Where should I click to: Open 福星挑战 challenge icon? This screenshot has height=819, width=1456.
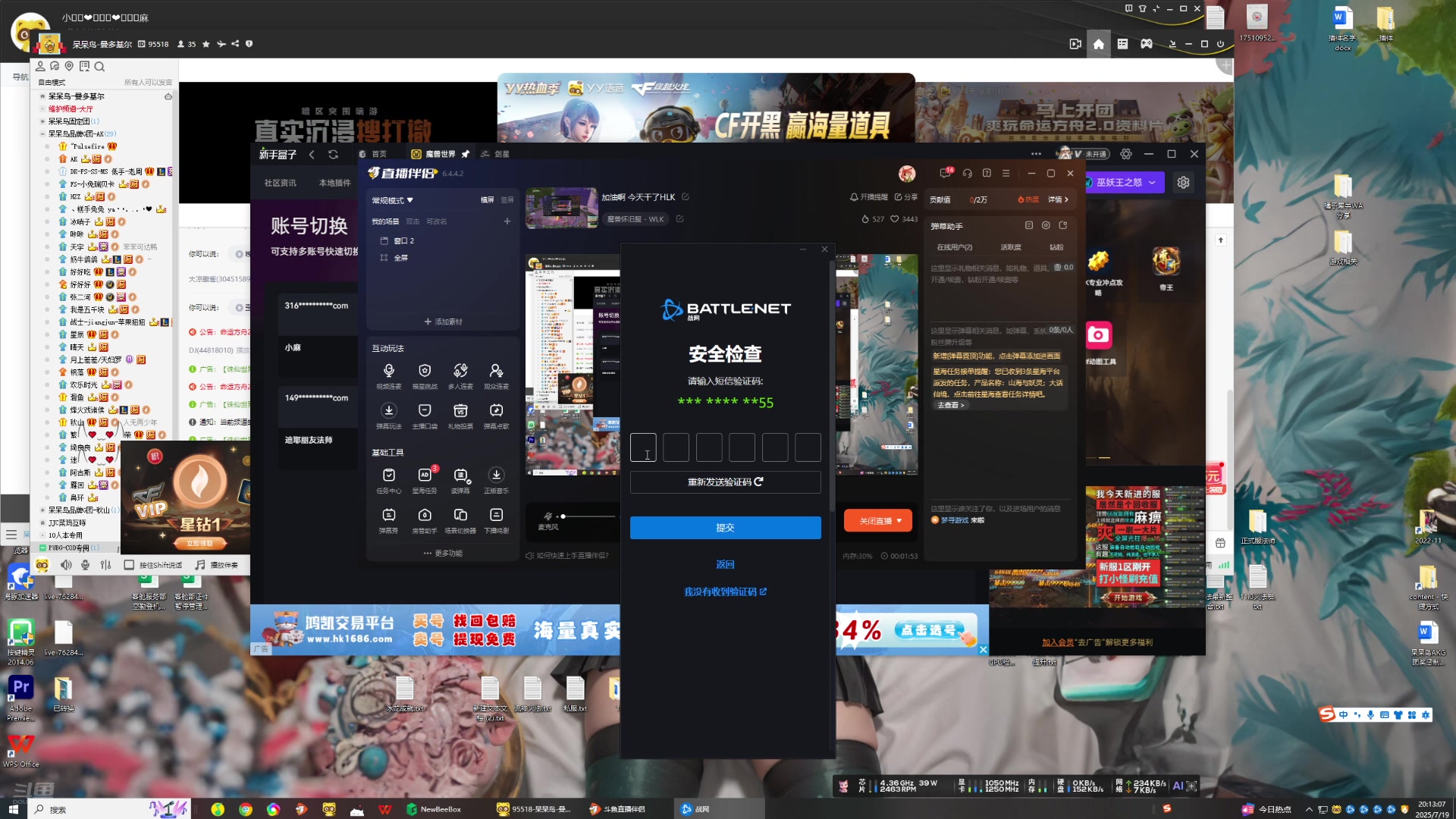coord(425,375)
